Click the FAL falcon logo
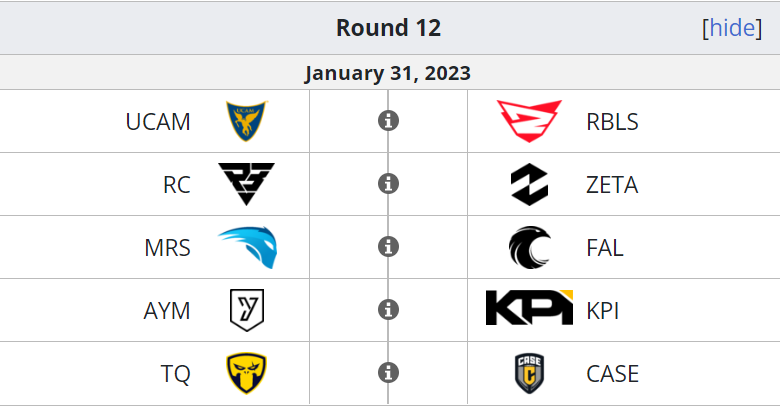780x407 pixels. tap(529, 247)
